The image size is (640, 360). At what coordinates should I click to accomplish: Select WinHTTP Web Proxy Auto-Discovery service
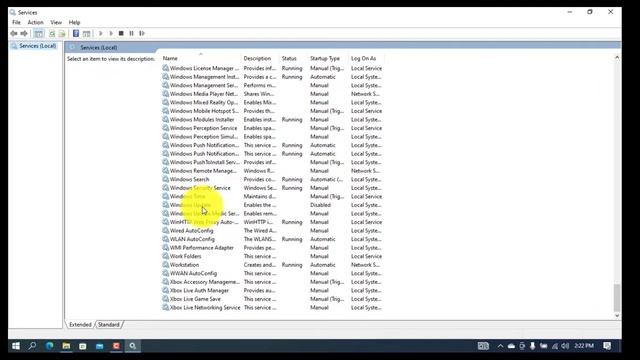pos(272,222)
